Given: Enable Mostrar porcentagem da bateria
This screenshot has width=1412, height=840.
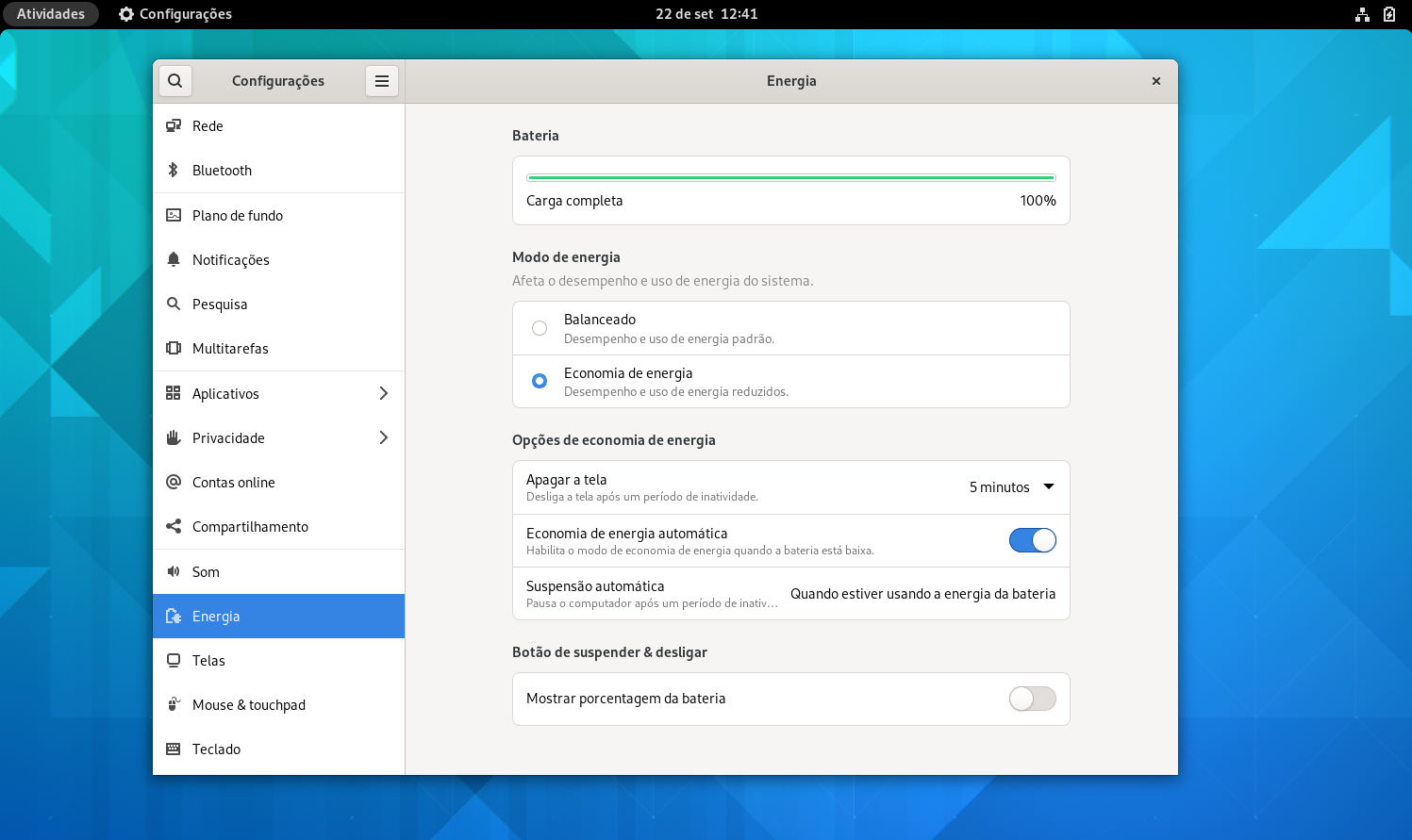Looking at the screenshot, I should coord(1033,699).
